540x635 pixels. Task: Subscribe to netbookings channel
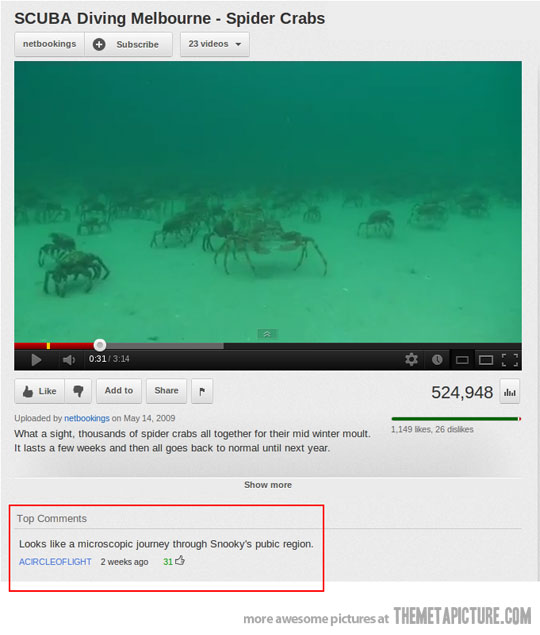[x=128, y=44]
